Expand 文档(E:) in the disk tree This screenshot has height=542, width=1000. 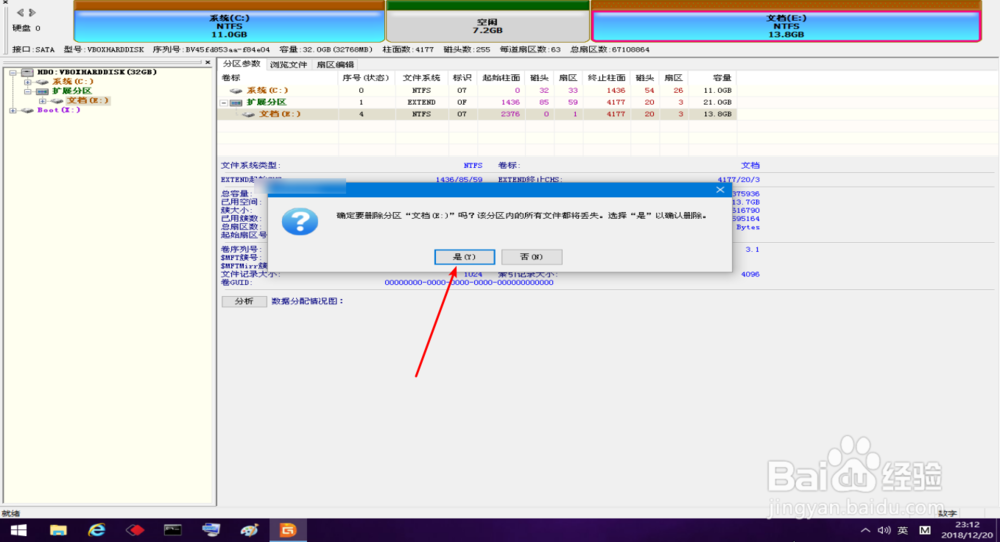pos(42,101)
